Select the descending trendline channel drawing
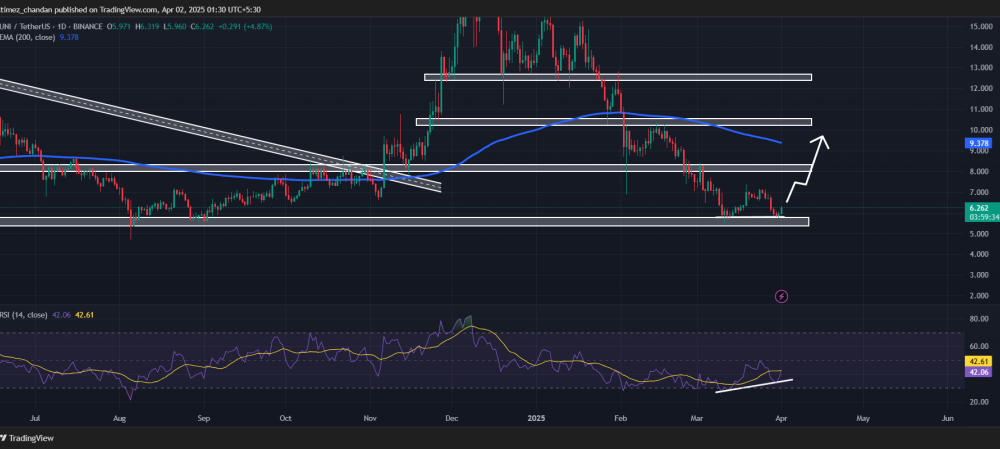 (x=220, y=135)
